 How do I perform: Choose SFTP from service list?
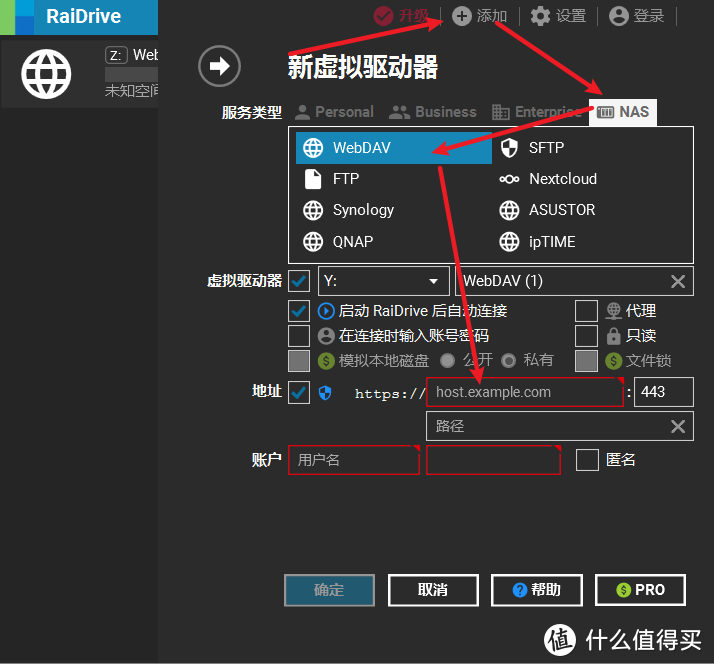[x=592, y=148]
